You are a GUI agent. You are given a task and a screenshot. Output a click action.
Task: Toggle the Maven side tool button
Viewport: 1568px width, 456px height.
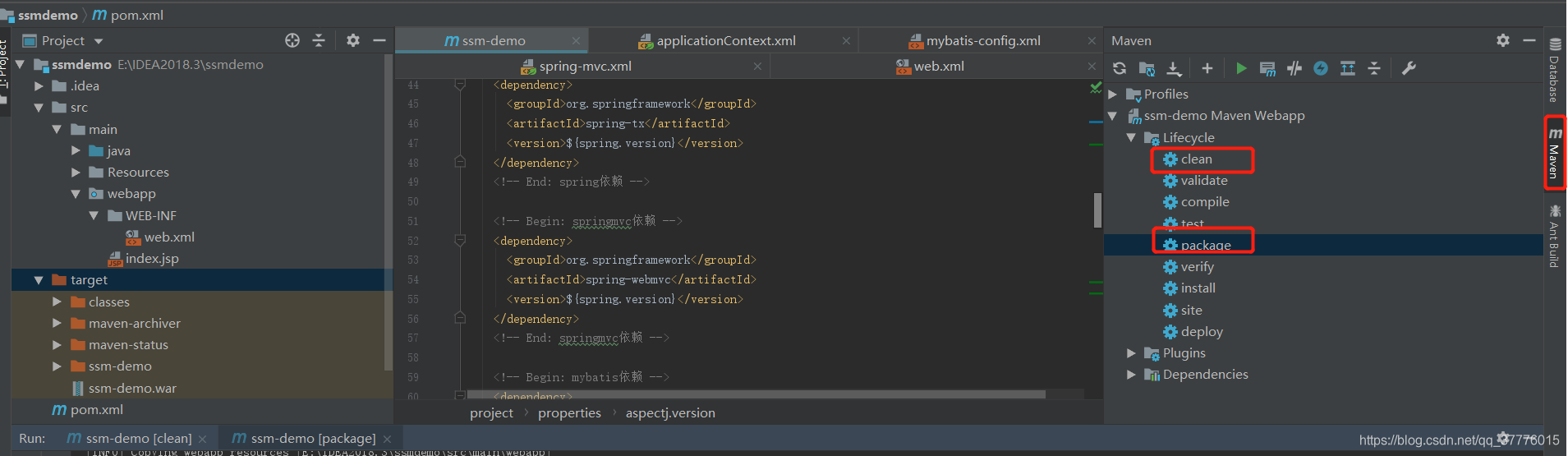tap(1554, 153)
